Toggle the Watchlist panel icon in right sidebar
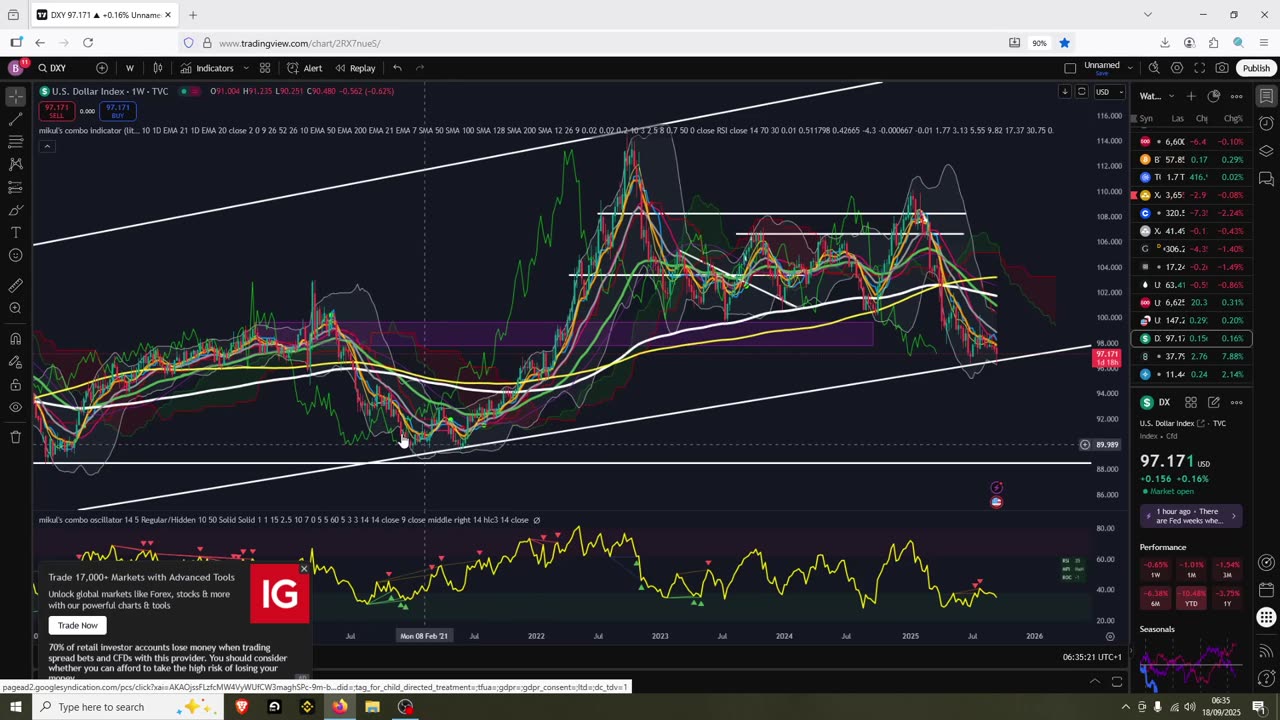Image resolution: width=1280 pixels, height=720 pixels. click(x=1266, y=97)
